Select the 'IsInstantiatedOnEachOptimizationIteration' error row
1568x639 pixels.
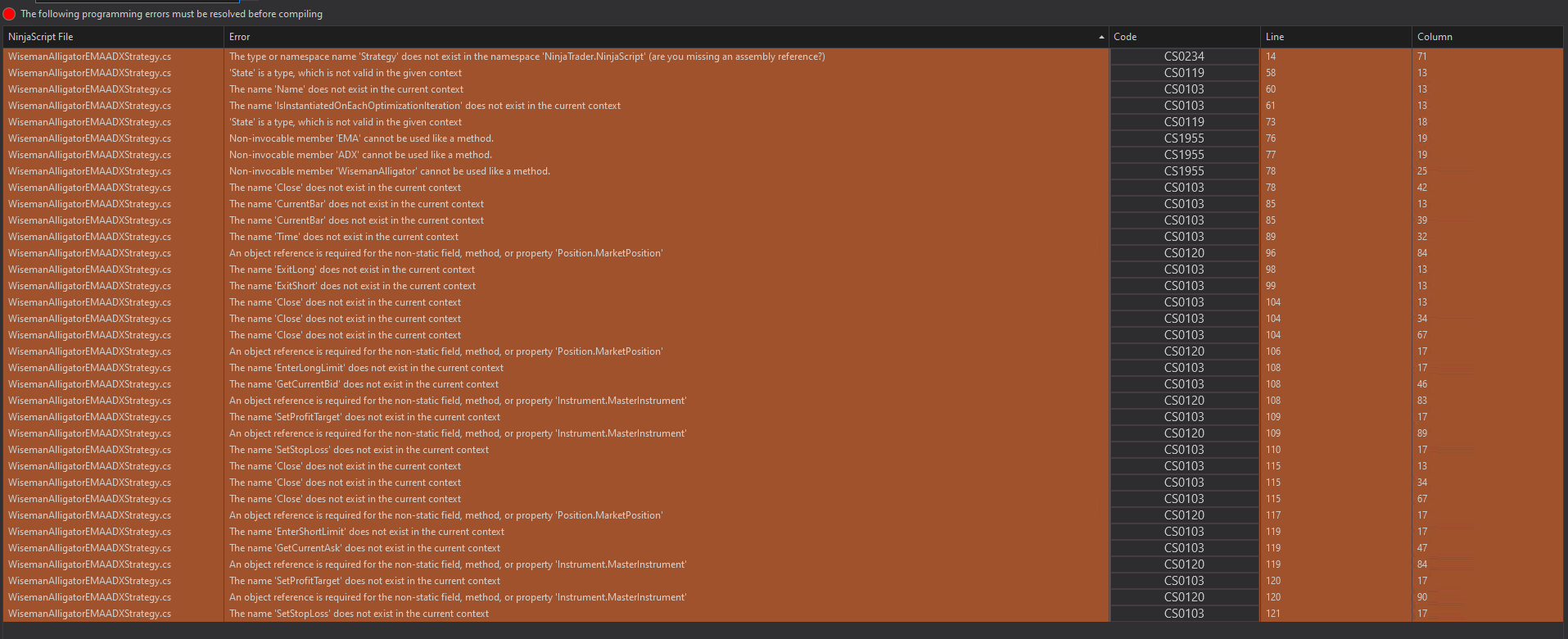(x=425, y=106)
